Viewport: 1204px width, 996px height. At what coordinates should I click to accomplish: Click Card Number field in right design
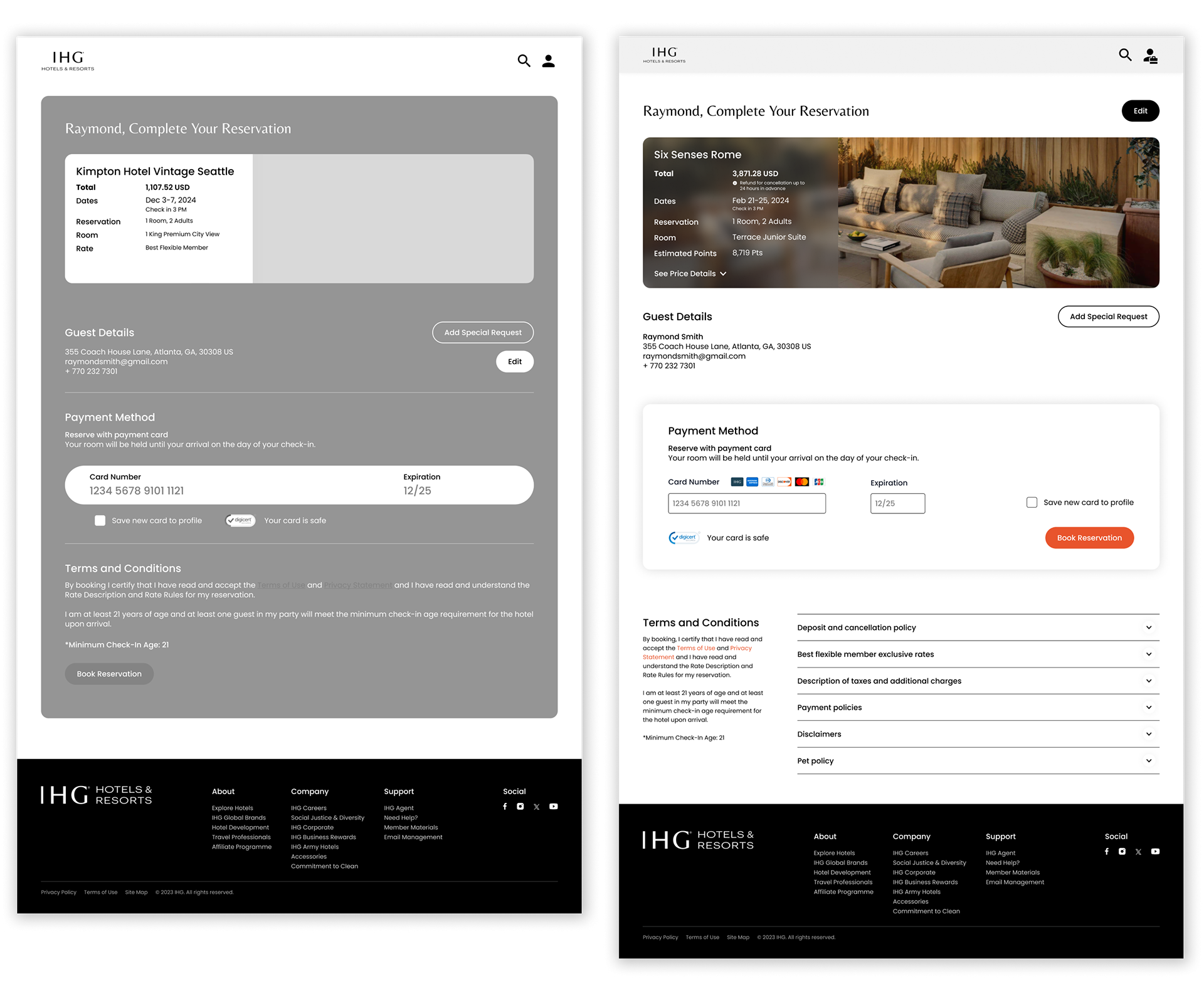pos(747,503)
